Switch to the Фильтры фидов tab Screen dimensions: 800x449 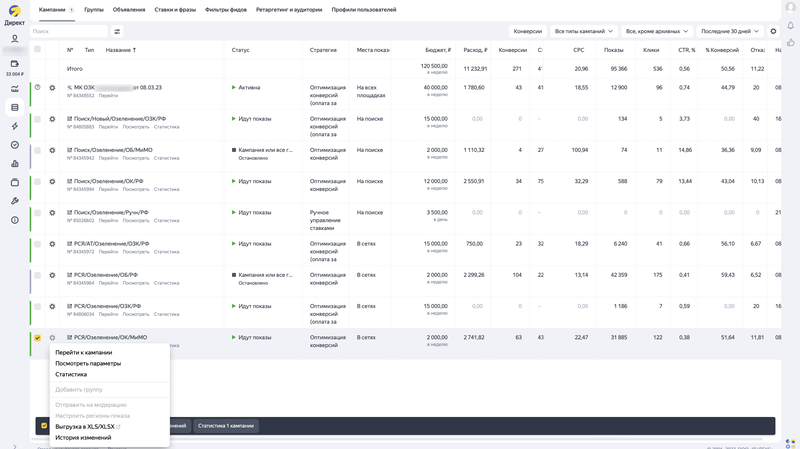point(226,10)
